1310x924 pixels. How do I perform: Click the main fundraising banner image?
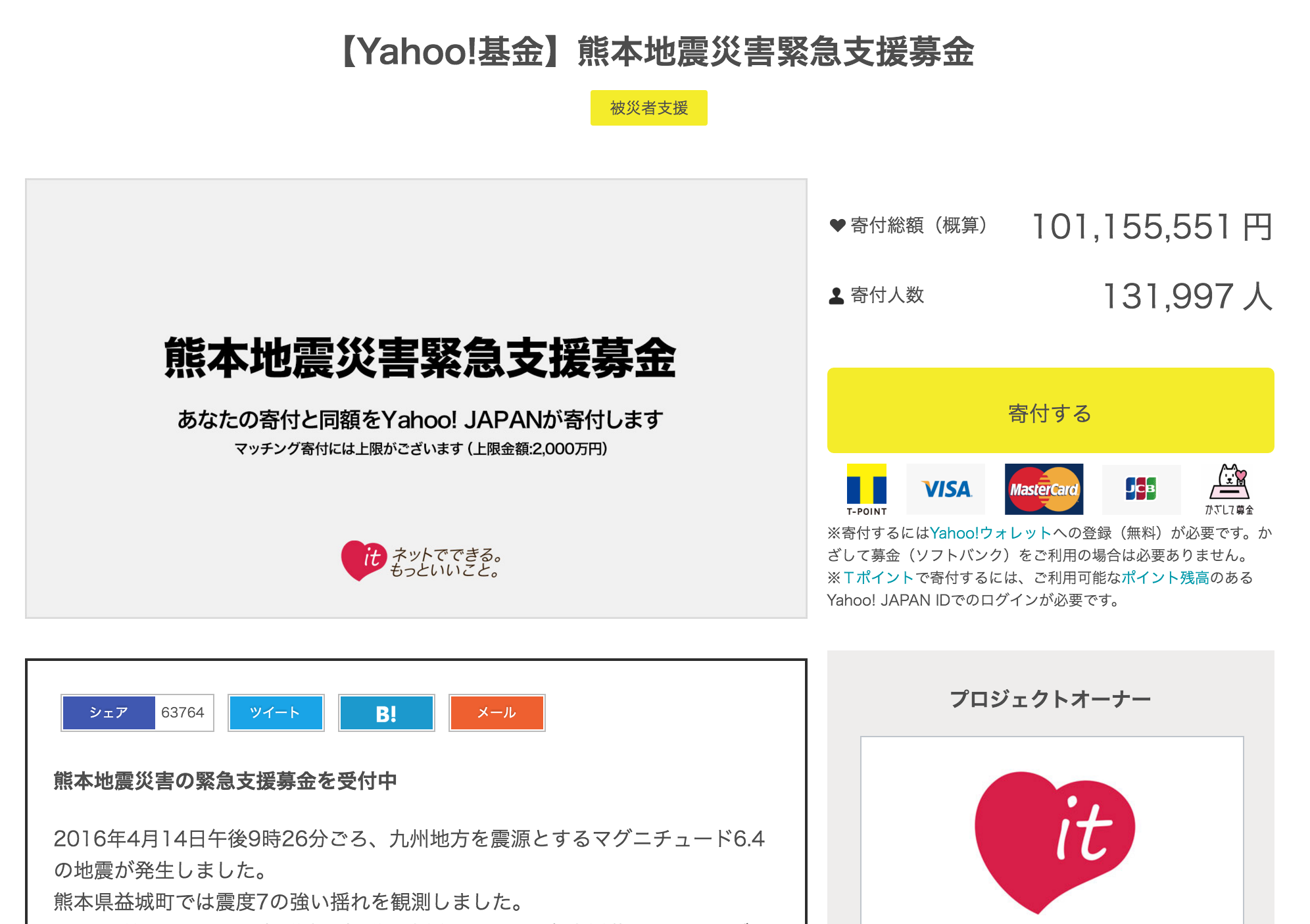click(416, 399)
